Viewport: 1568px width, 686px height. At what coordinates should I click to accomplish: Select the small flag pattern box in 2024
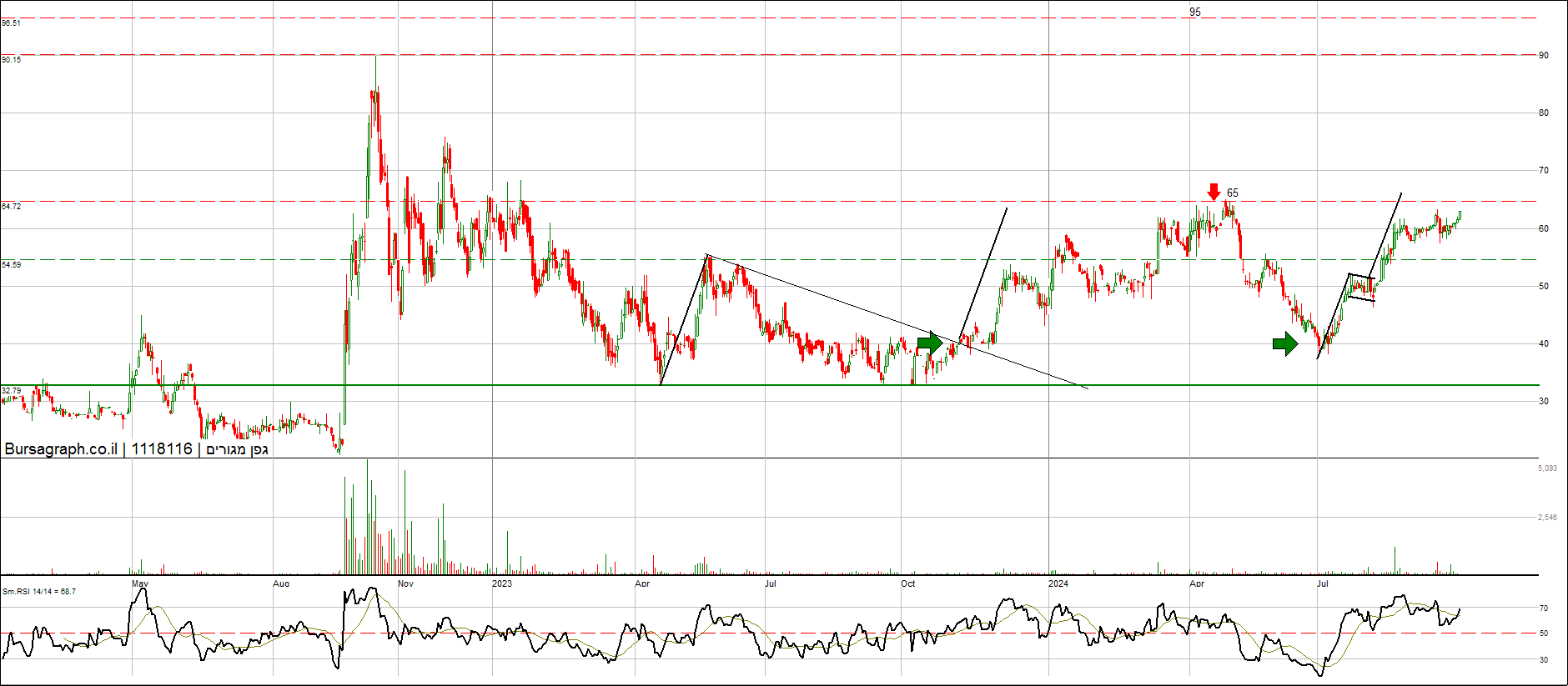coord(1361,288)
